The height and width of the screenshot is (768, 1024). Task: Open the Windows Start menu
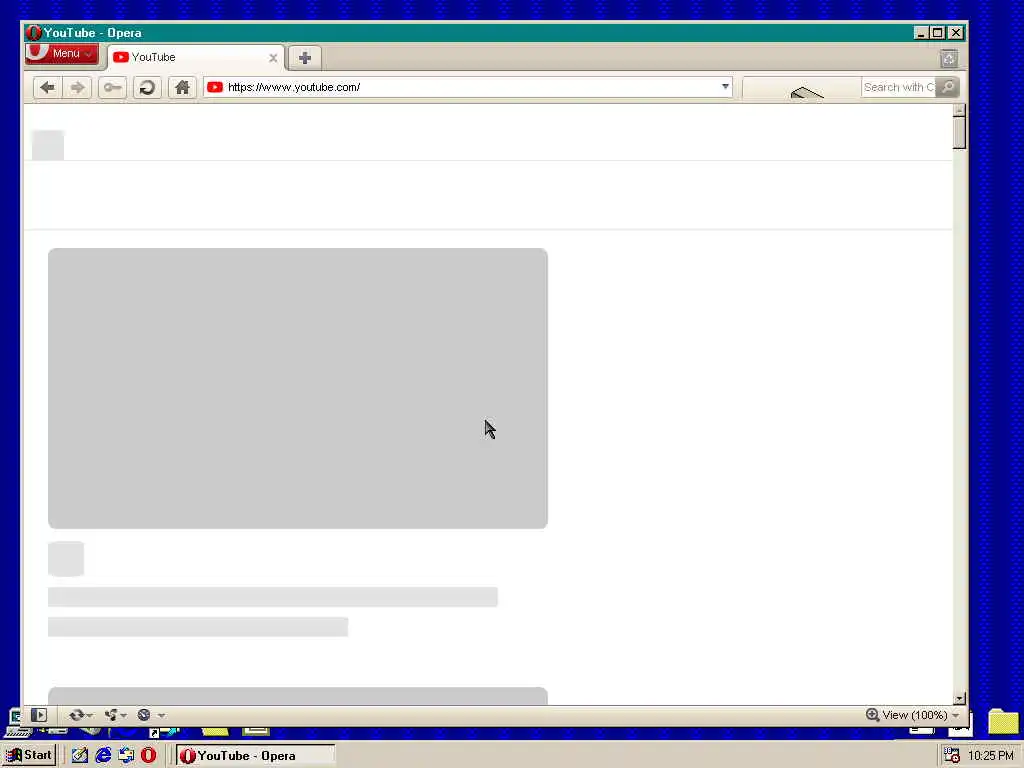pos(29,756)
